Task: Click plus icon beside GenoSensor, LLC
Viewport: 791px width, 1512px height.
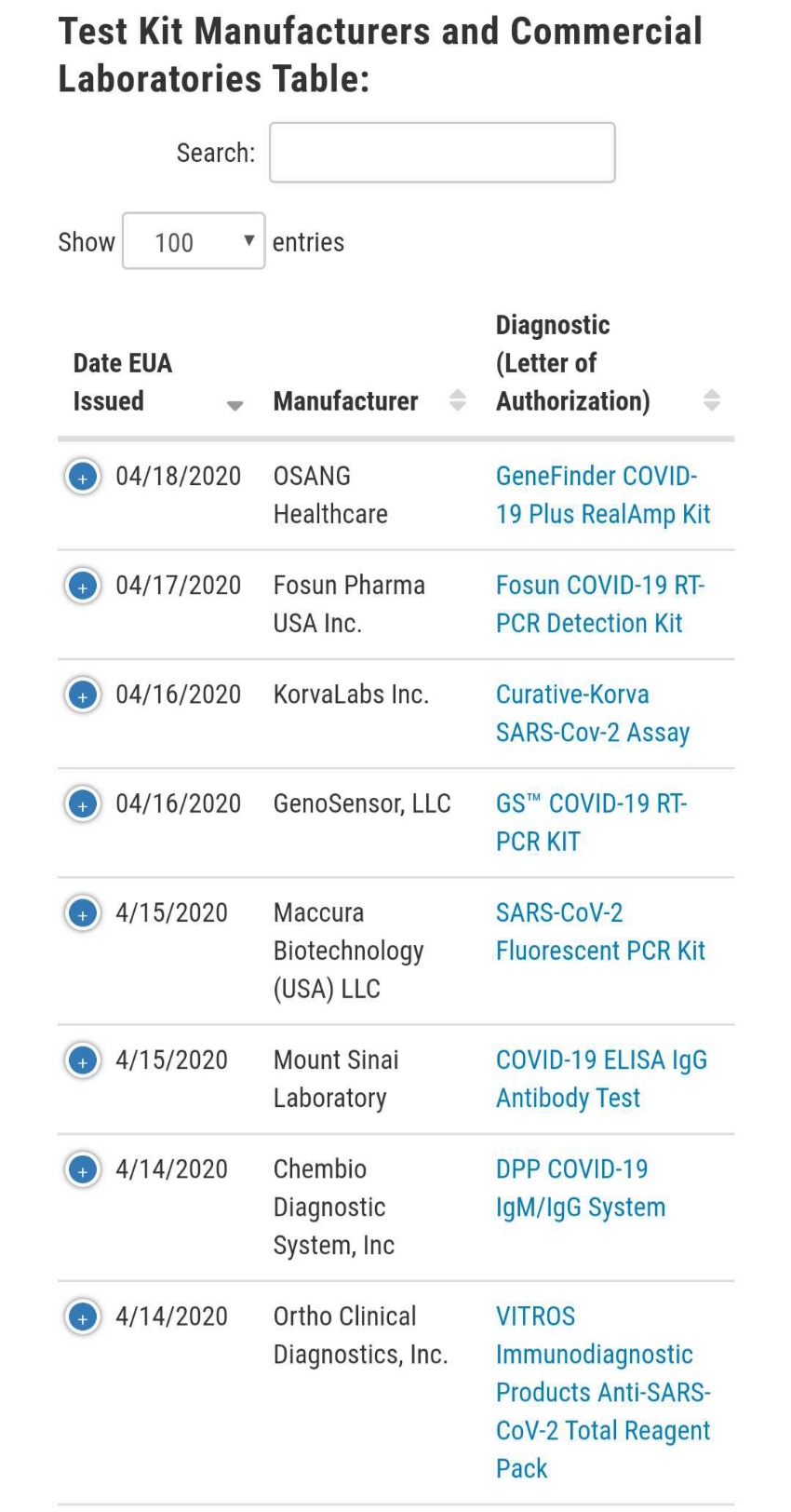Action: [x=82, y=803]
